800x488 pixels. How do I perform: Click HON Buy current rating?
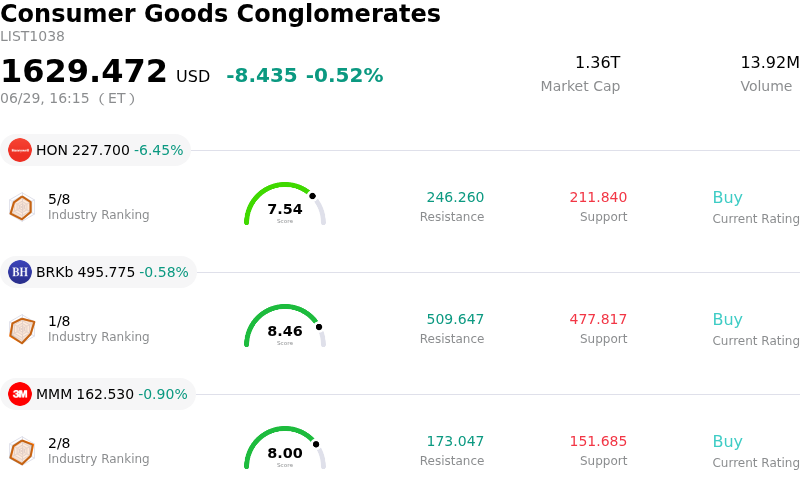coord(728,198)
